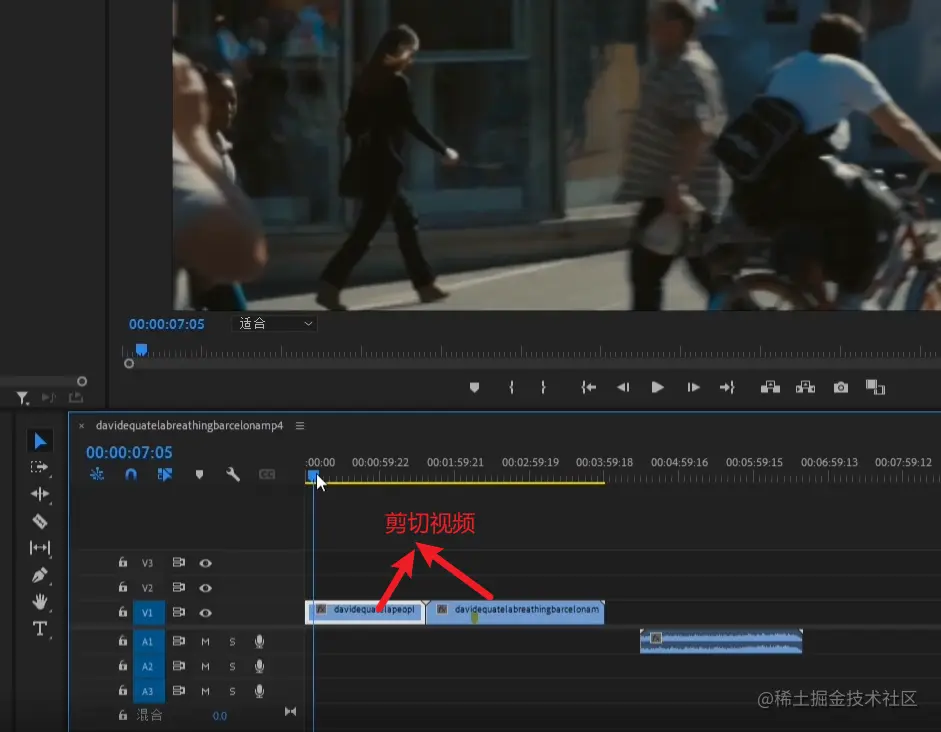Screen dimensions: 941x732
Task: Toggle insert sequences as nests icon
Action: tap(97, 474)
